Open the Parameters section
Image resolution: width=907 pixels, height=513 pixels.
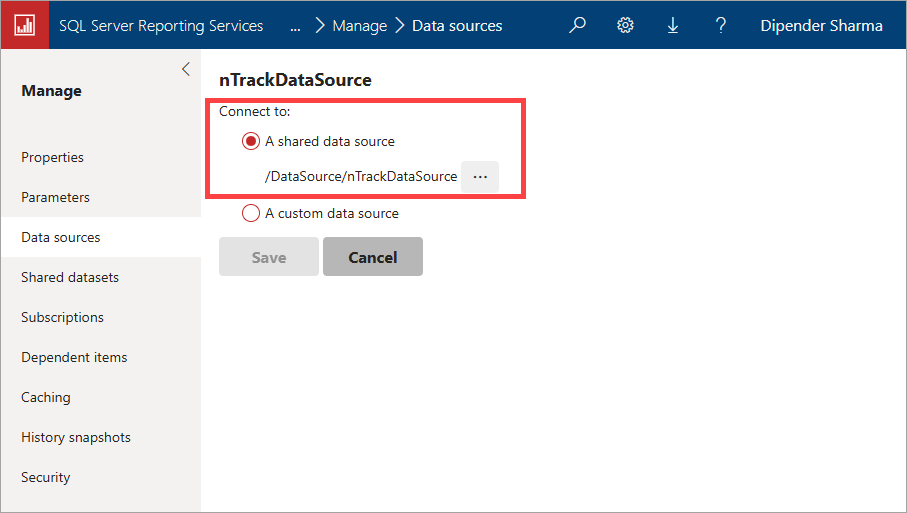[56, 197]
